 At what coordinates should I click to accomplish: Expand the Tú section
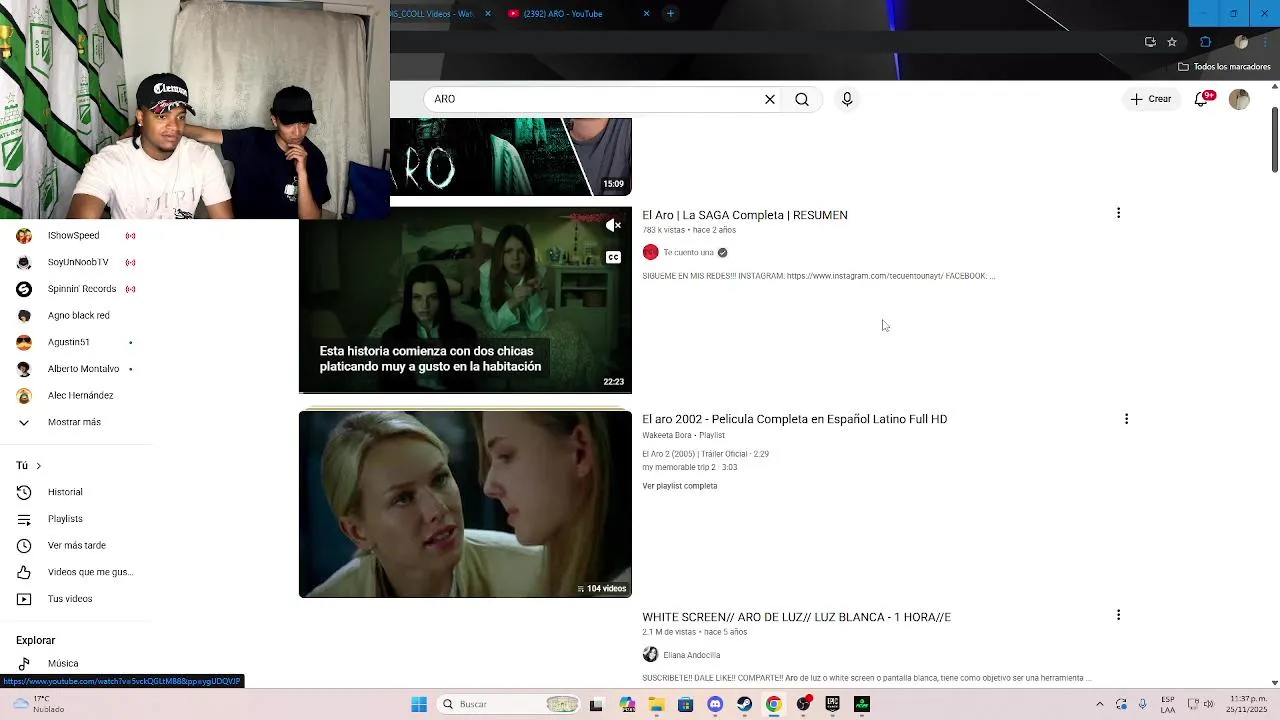[x=28, y=465]
